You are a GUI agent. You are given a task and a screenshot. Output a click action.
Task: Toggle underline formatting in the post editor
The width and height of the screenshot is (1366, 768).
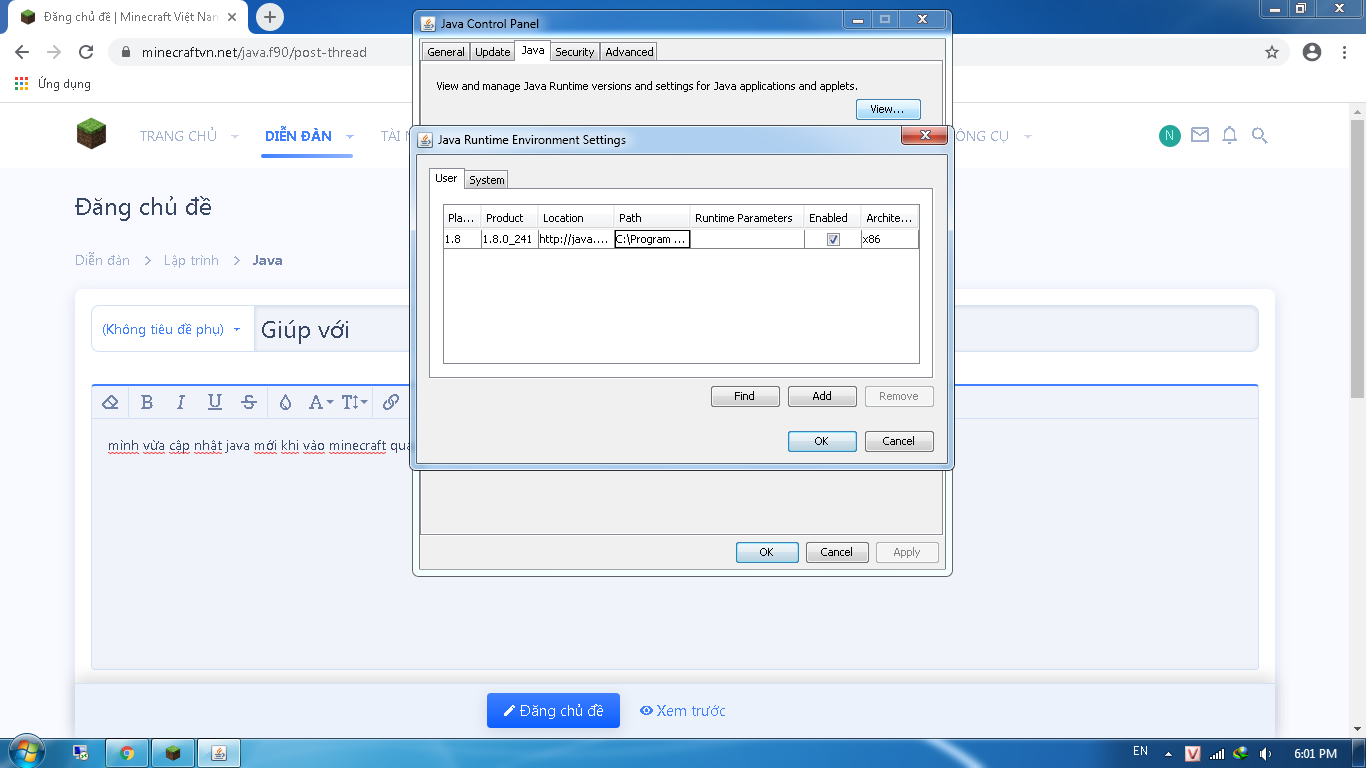[x=215, y=402]
